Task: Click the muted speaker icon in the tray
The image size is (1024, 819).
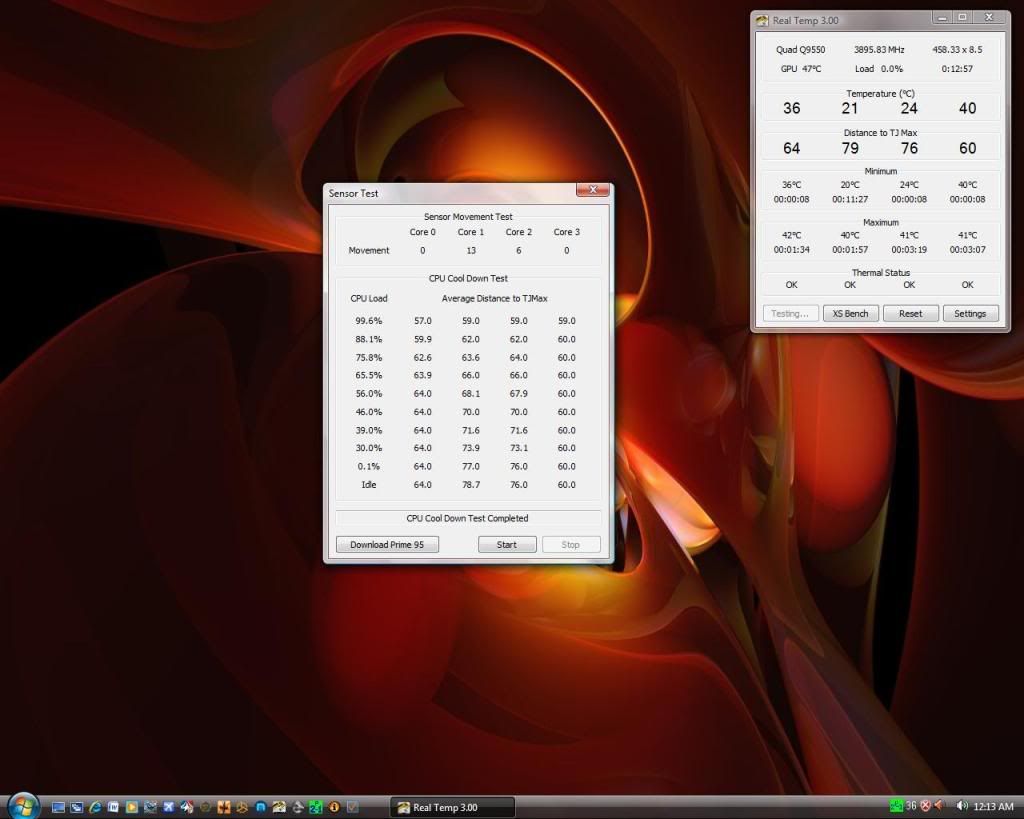Action: [x=941, y=806]
